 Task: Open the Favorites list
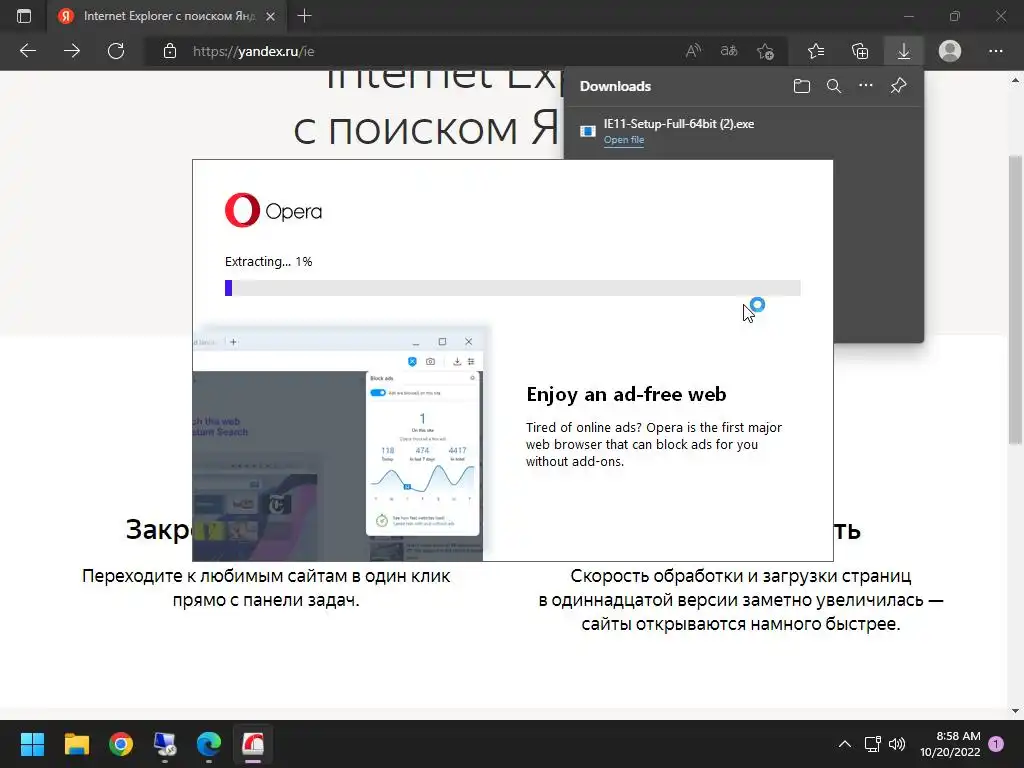click(x=816, y=51)
